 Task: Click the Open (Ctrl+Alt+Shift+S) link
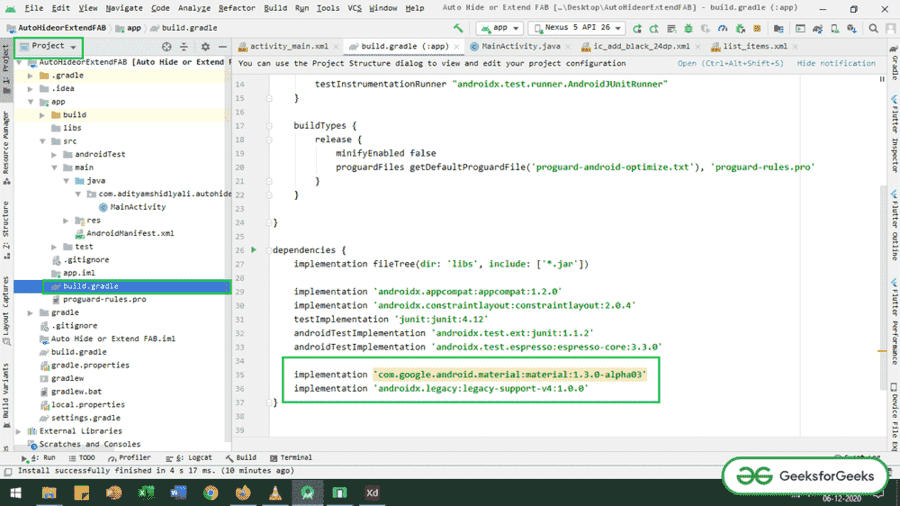tap(732, 63)
